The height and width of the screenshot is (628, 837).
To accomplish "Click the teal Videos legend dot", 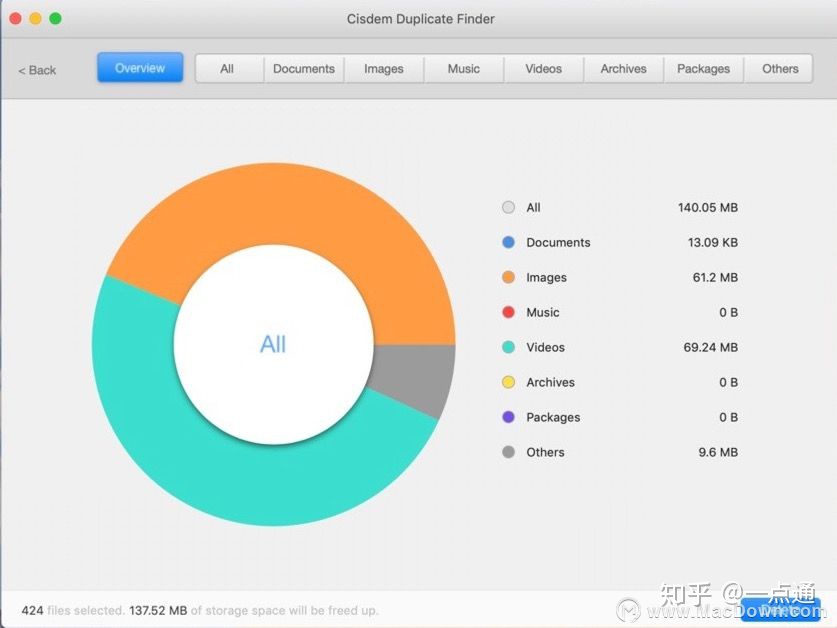I will [x=508, y=347].
